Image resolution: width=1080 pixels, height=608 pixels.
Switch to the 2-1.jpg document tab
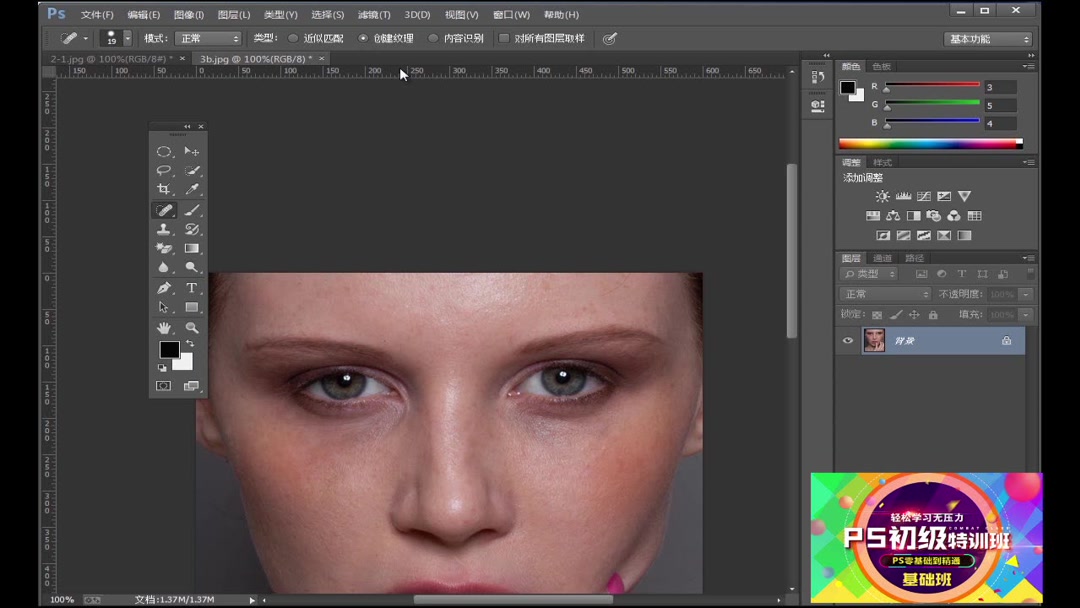point(111,59)
